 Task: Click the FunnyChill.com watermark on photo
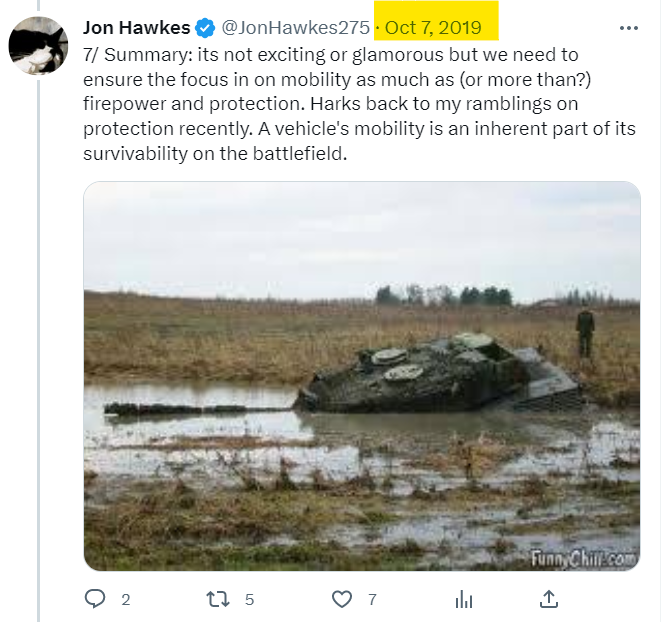tap(583, 559)
